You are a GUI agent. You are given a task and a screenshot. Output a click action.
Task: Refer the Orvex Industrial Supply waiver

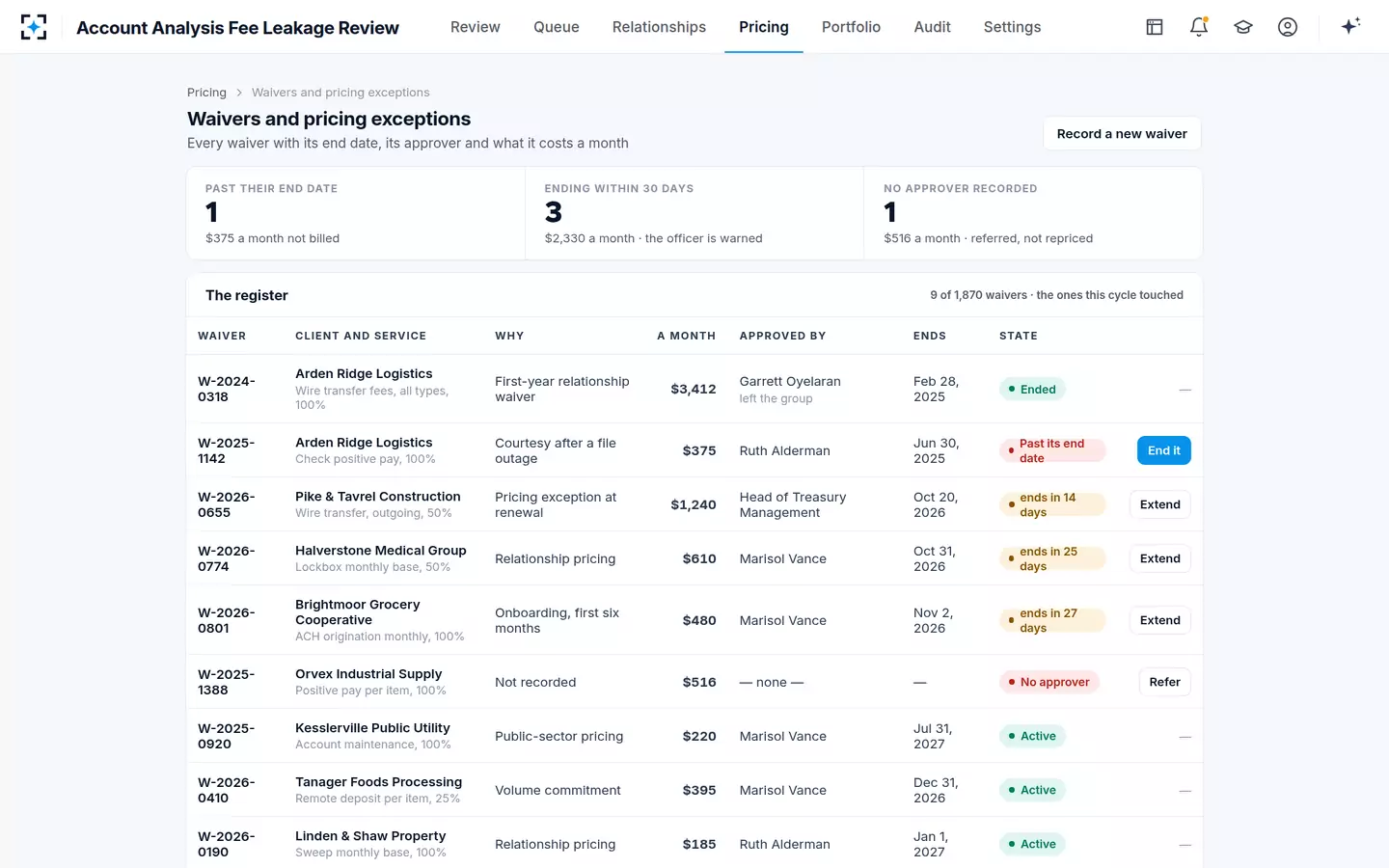[1165, 682]
